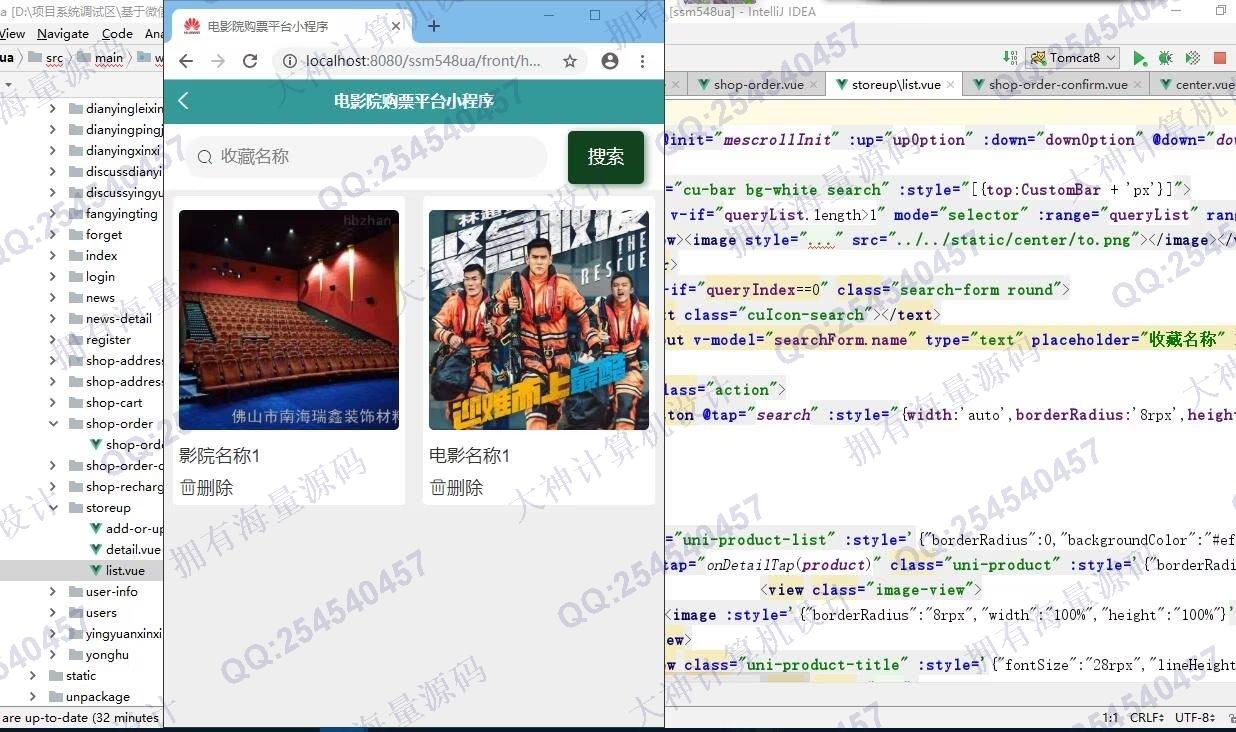Tap the back chevron in the teal header

coord(183,100)
